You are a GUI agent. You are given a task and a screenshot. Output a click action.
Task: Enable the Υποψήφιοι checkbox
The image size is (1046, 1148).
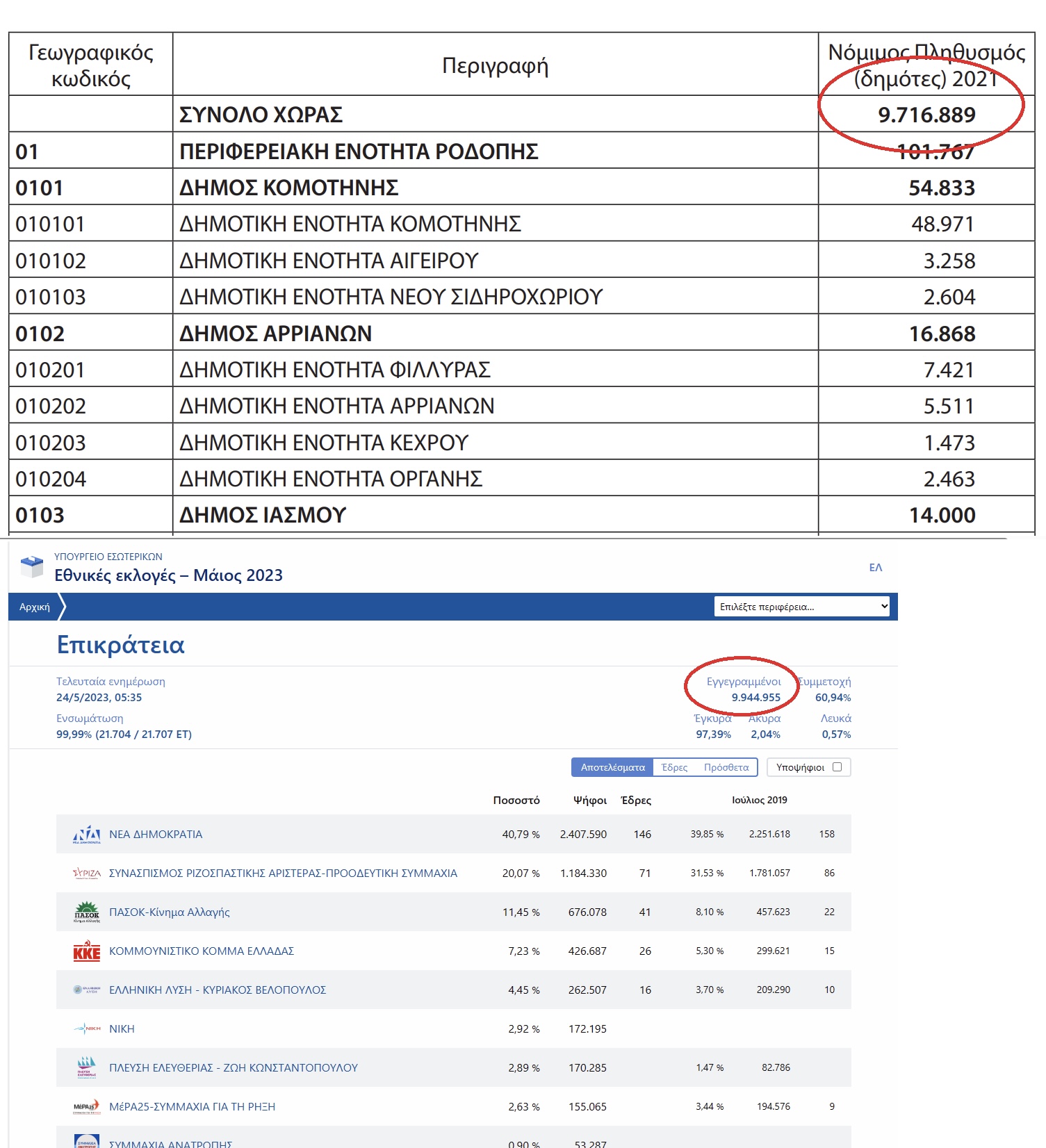(x=837, y=767)
